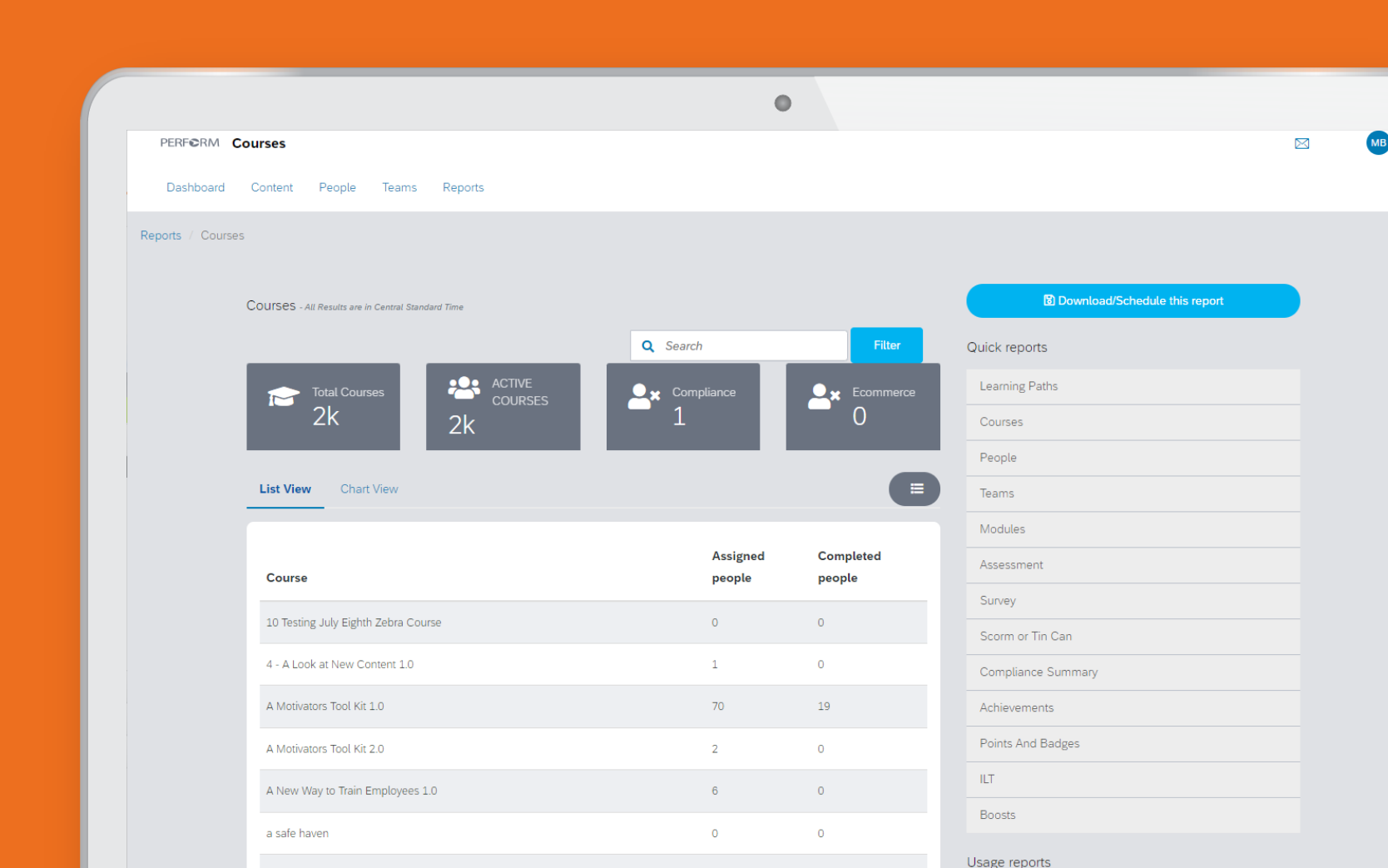
Task: Sort by Completed people column header
Action: (x=849, y=567)
